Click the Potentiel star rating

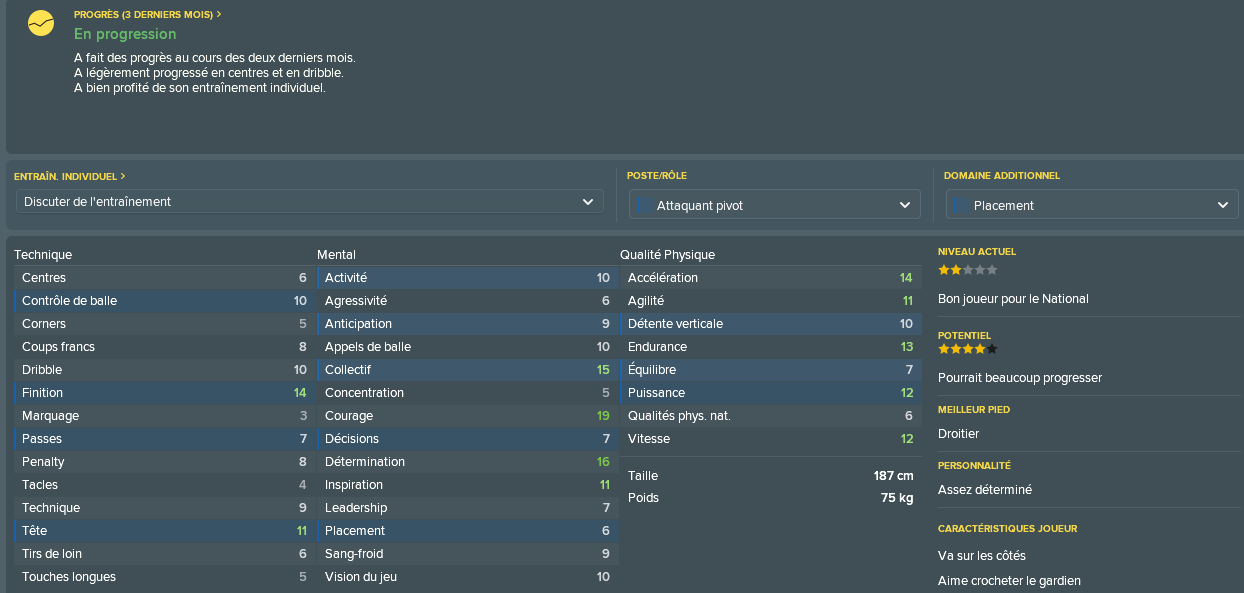pyautogui.click(x=967, y=349)
